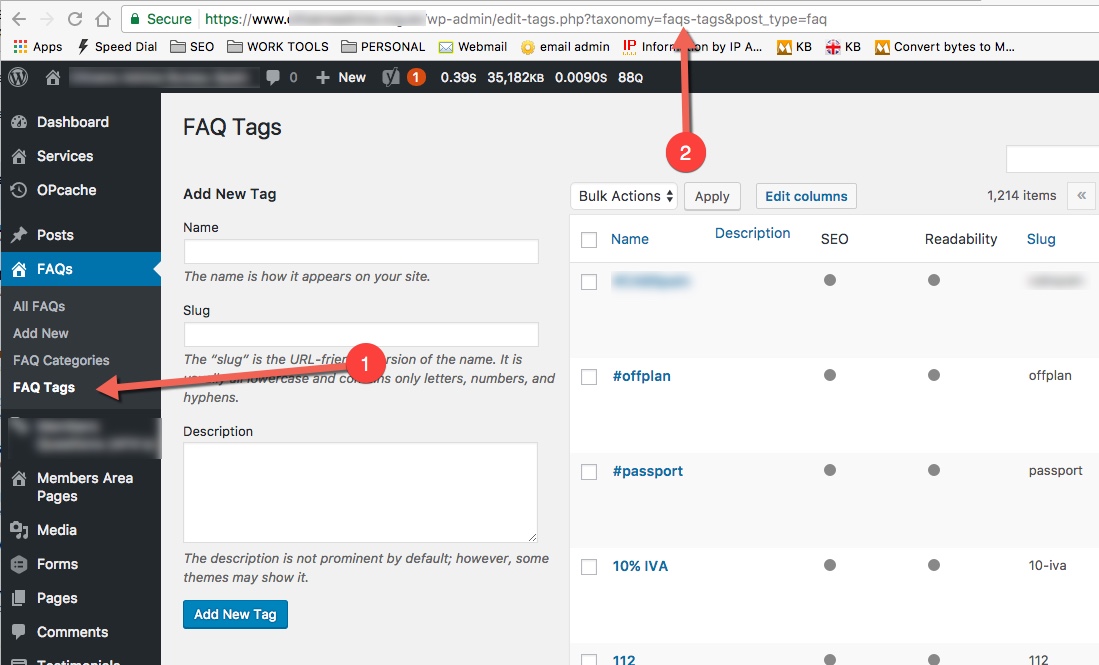Open Members Area Pages in sidebar
This screenshot has width=1099, height=665.
click(85, 487)
